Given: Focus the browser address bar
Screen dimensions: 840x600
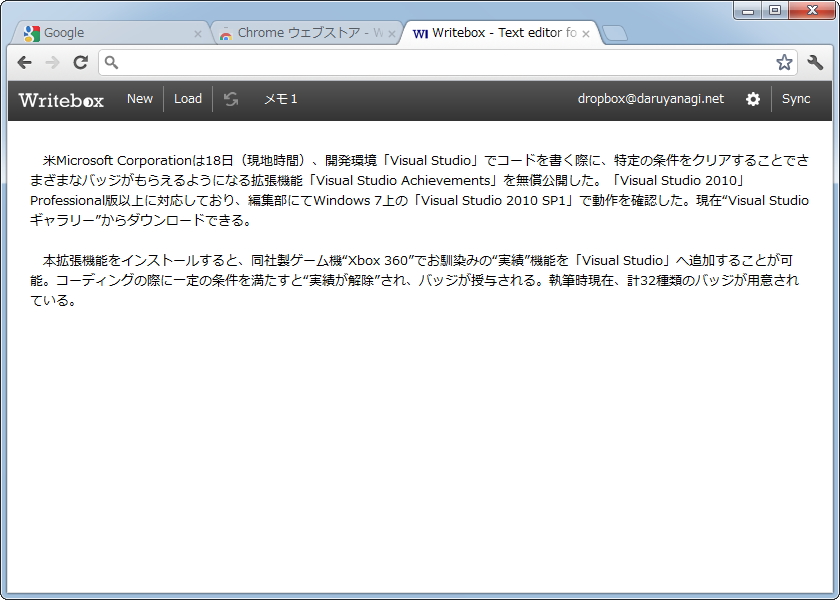Looking at the screenshot, I should pyautogui.click(x=447, y=63).
